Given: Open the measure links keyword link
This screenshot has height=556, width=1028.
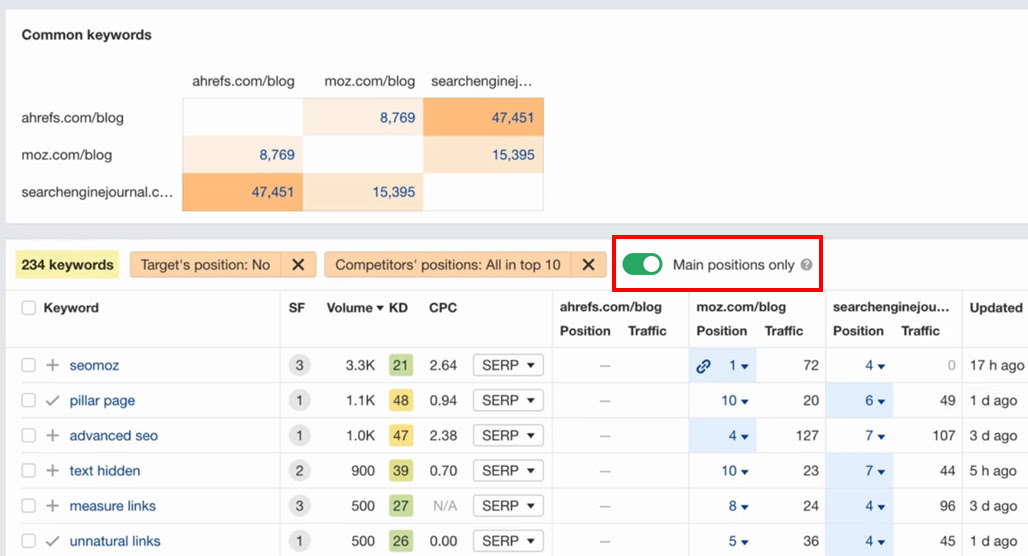Looking at the screenshot, I should click(113, 506).
